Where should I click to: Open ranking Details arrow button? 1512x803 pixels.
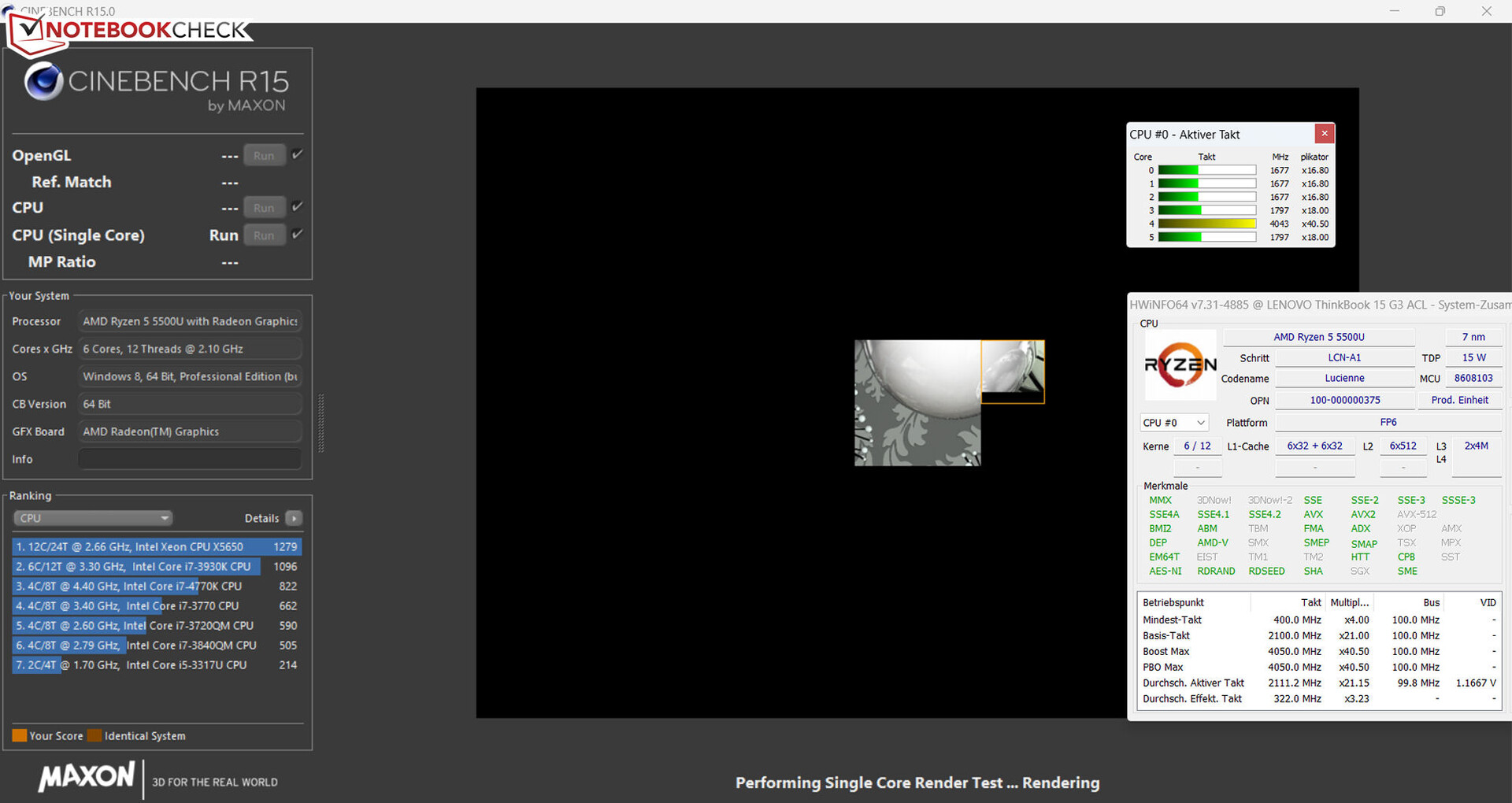[294, 518]
